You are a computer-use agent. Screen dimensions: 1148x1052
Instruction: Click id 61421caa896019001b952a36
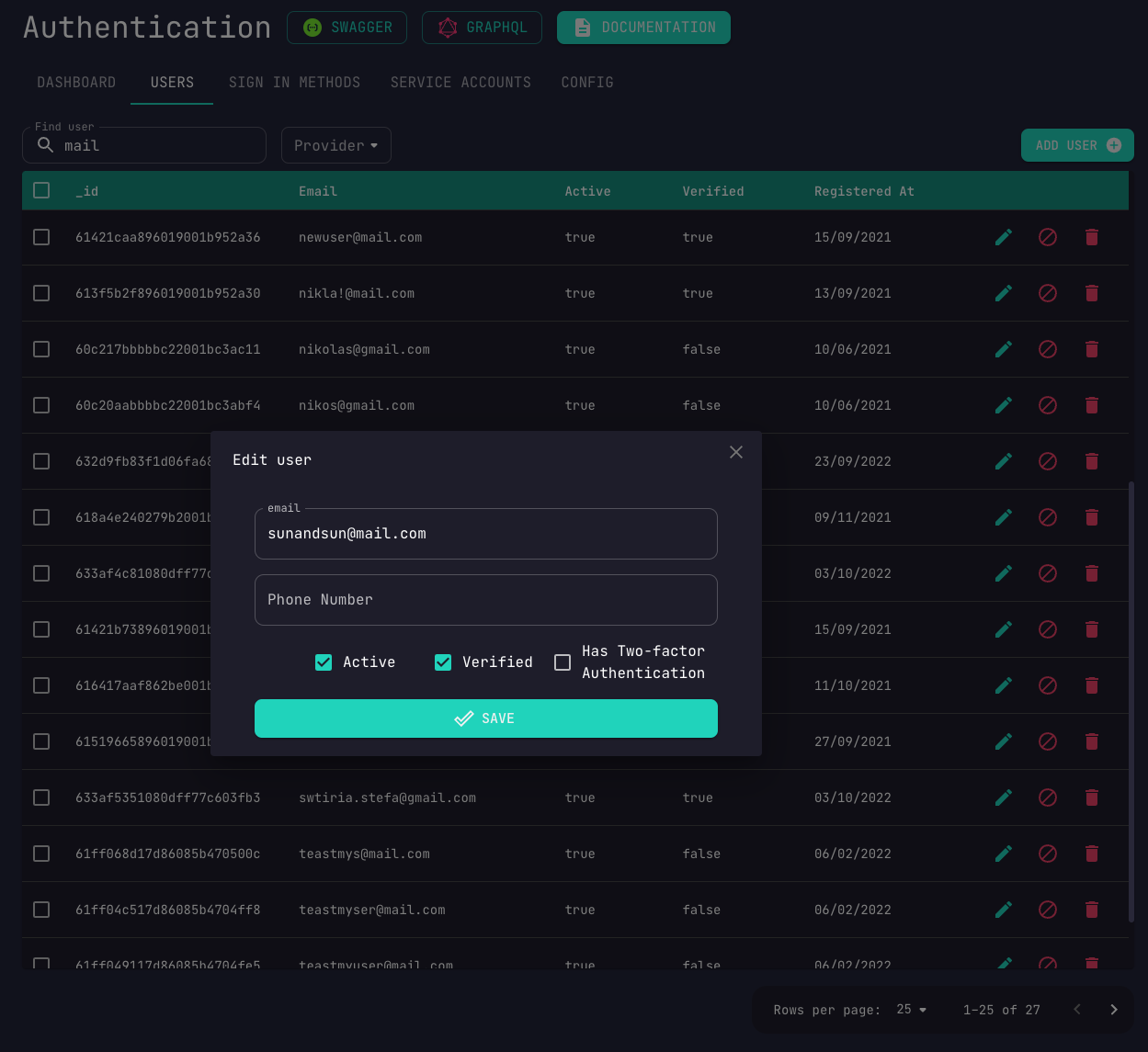(x=168, y=237)
